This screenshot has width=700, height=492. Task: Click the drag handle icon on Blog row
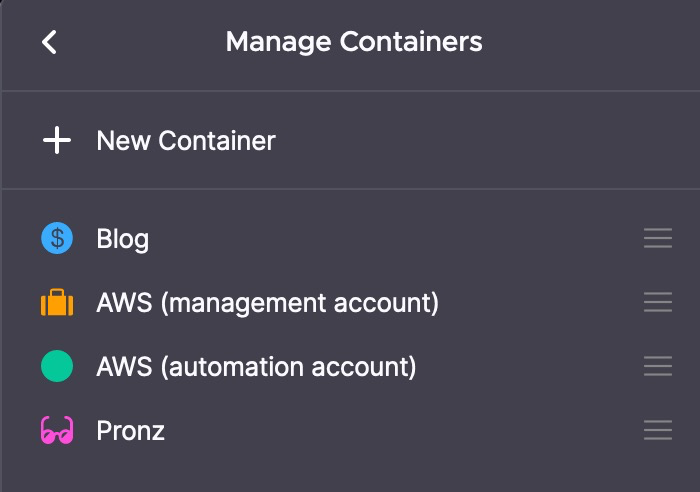click(x=657, y=239)
